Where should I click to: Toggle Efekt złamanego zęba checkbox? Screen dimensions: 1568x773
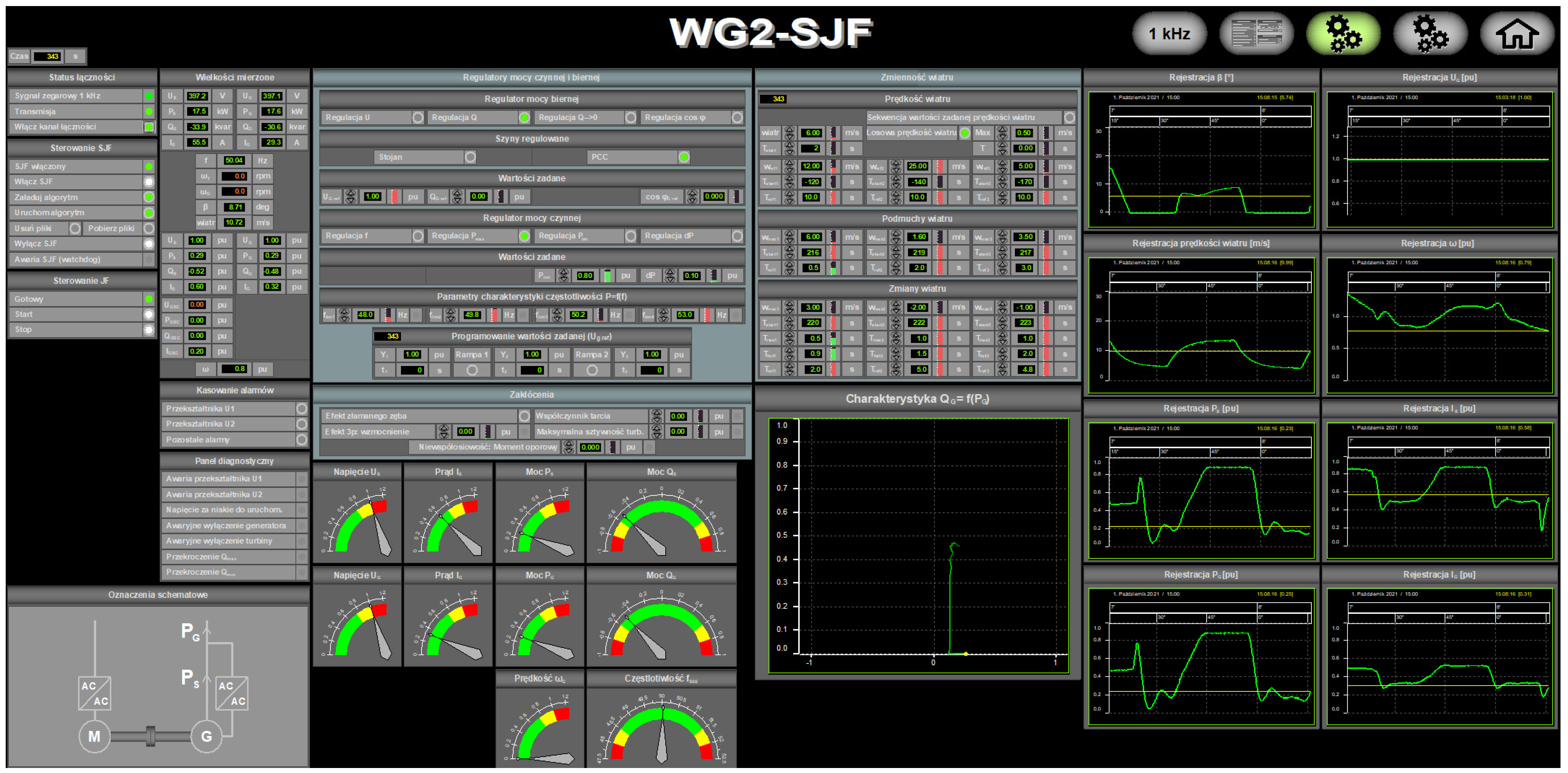point(524,416)
